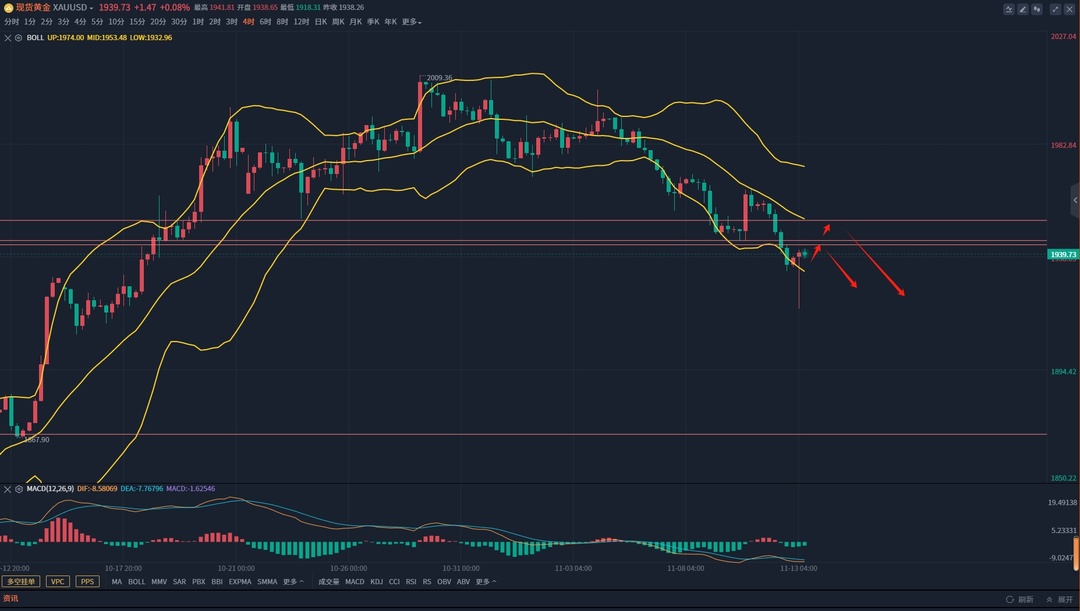Toggle the BBI indicator
The width and height of the screenshot is (1080, 611).
pyautogui.click(x=217, y=582)
